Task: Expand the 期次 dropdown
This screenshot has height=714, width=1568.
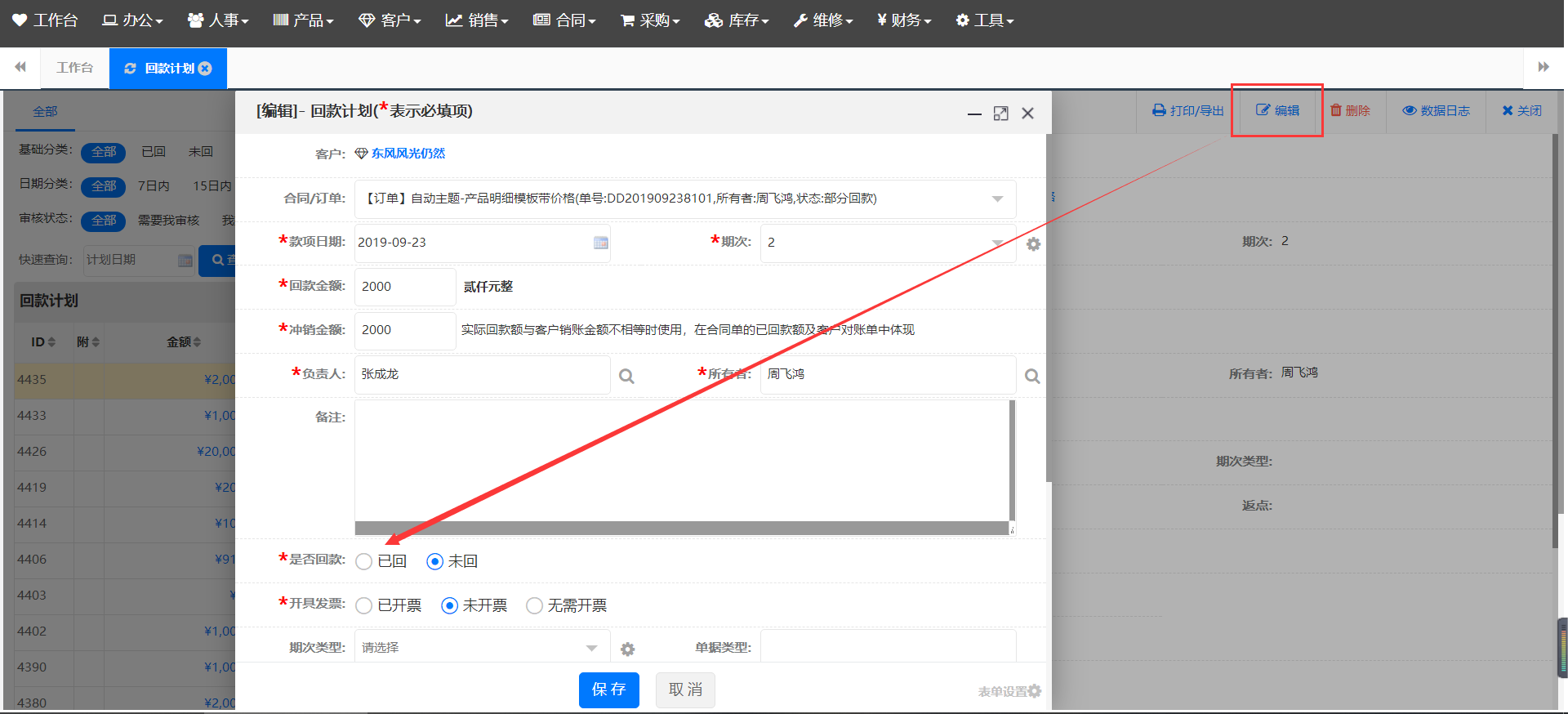Action: 997,243
